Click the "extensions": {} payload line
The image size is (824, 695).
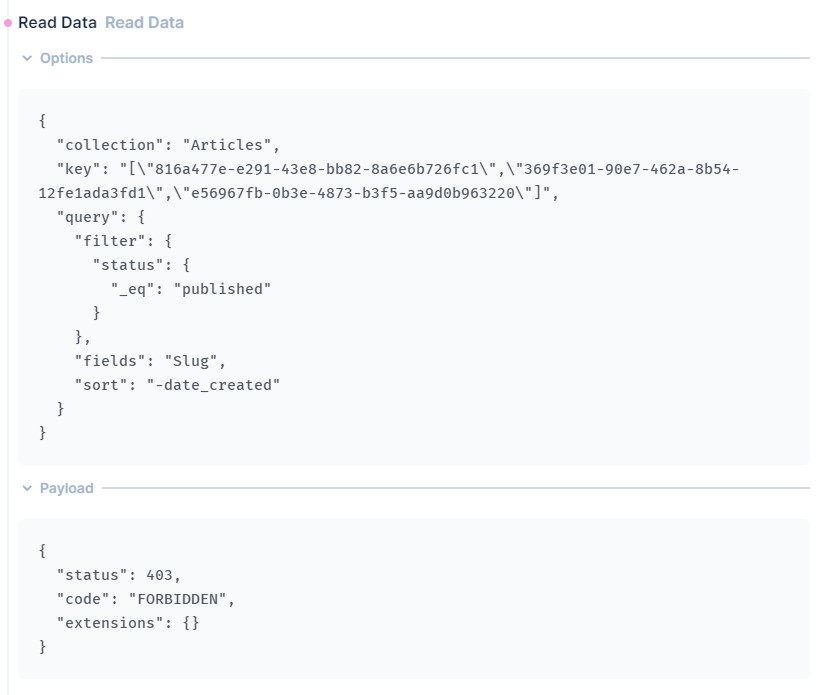pyautogui.click(x=128, y=623)
